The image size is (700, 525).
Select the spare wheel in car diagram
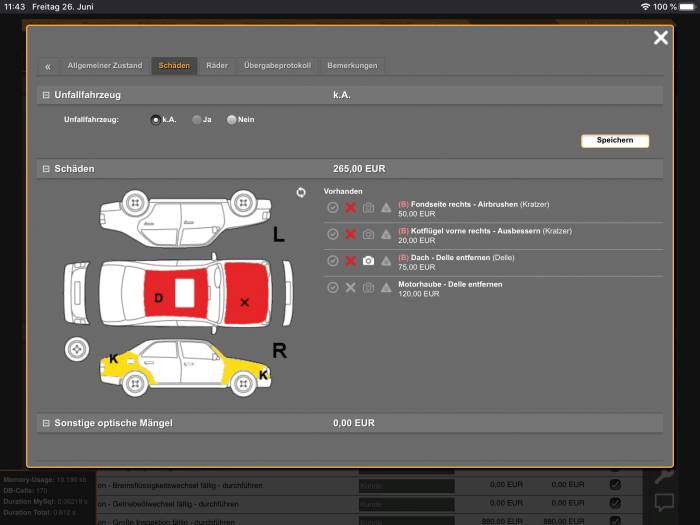(x=77, y=350)
